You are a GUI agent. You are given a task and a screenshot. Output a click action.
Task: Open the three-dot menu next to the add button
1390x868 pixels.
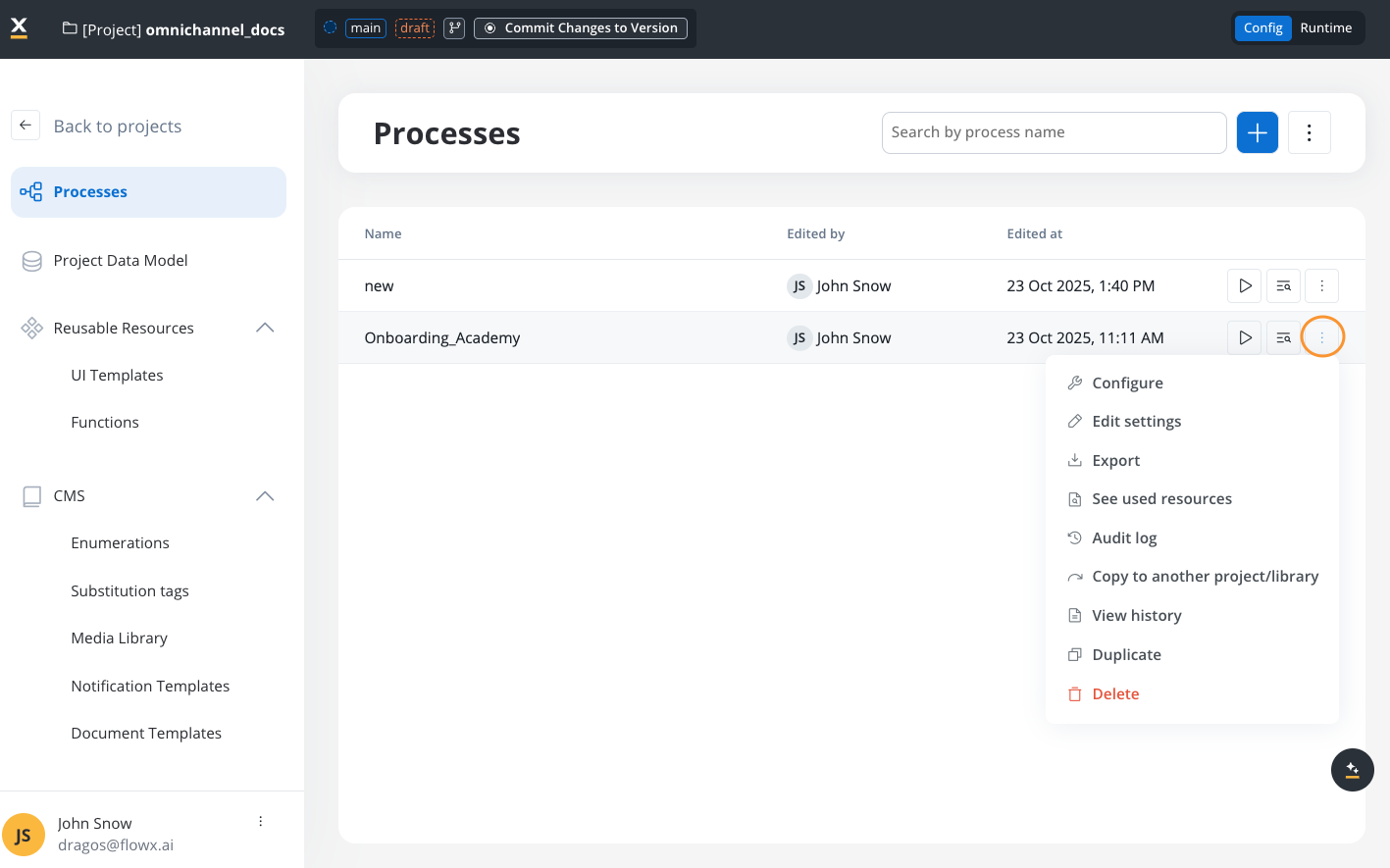pyautogui.click(x=1309, y=131)
